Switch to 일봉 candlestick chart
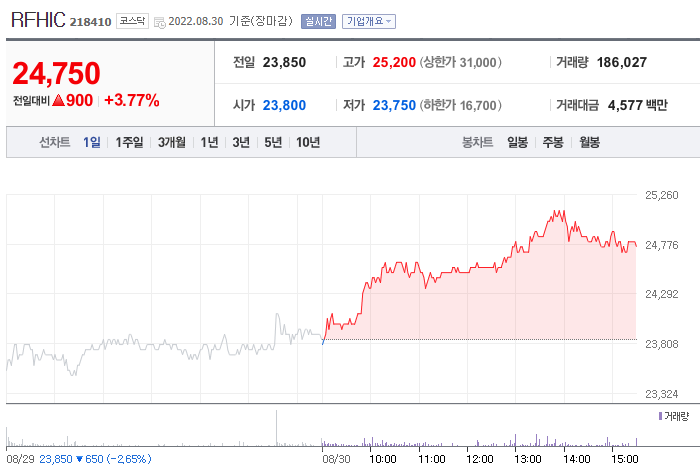Screen dimensions: 700x476 pos(517,142)
